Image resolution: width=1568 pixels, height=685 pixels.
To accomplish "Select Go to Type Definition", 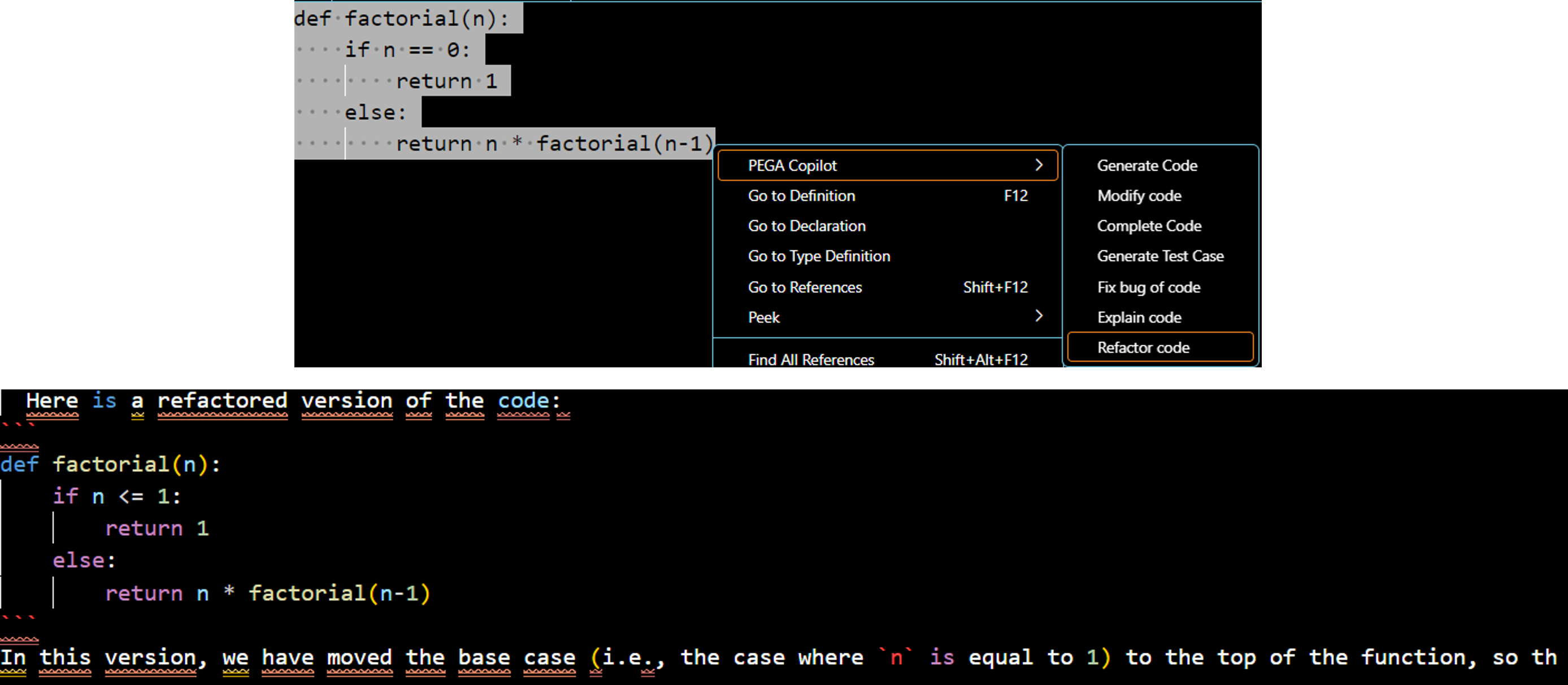I will pos(888,257).
